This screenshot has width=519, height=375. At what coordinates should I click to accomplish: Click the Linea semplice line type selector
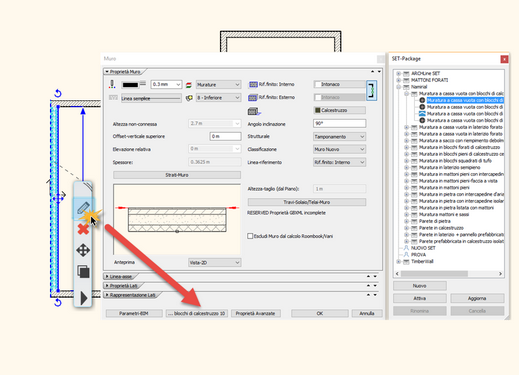point(151,98)
